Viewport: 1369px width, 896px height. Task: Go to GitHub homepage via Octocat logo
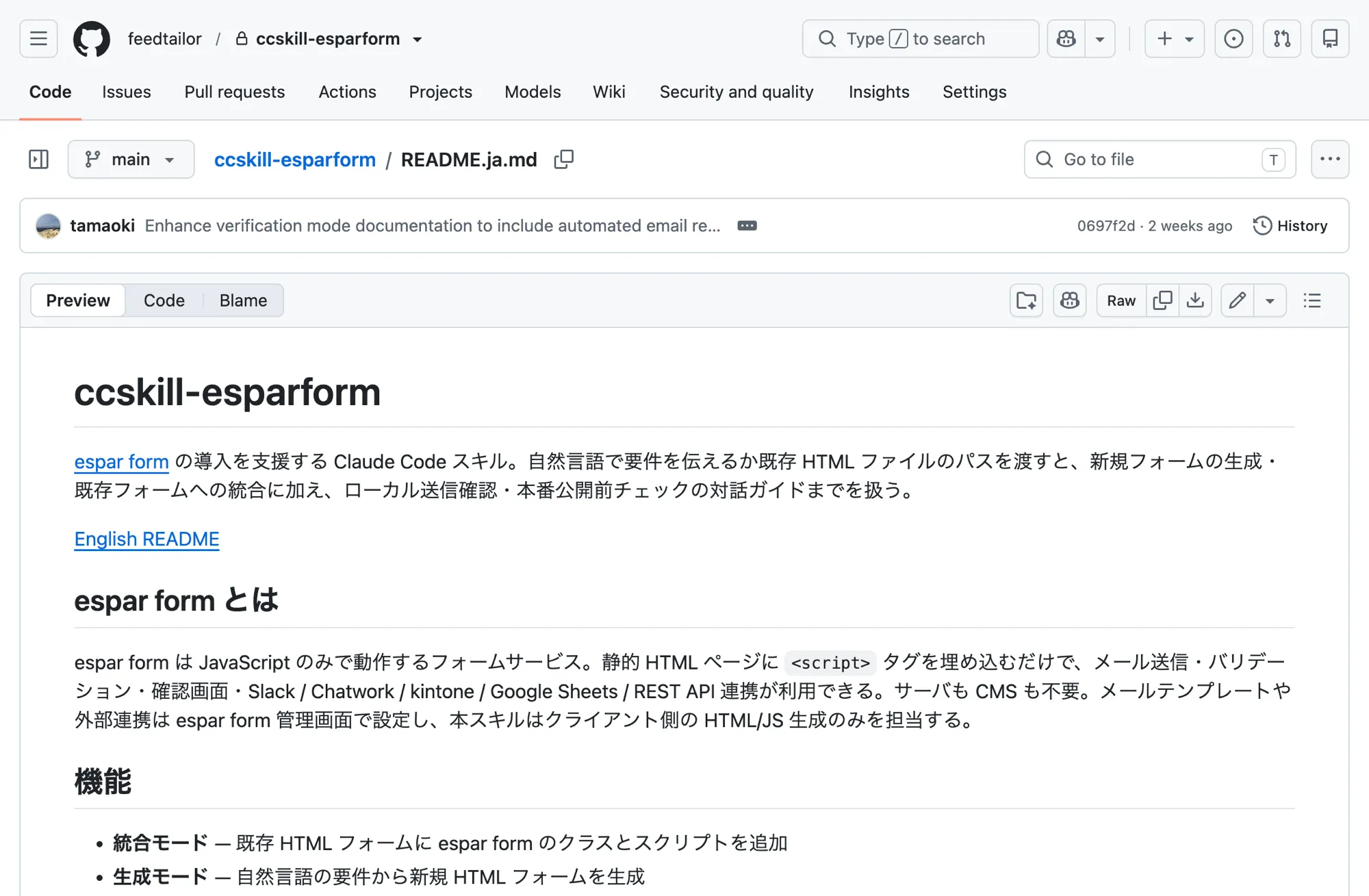pyautogui.click(x=92, y=38)
